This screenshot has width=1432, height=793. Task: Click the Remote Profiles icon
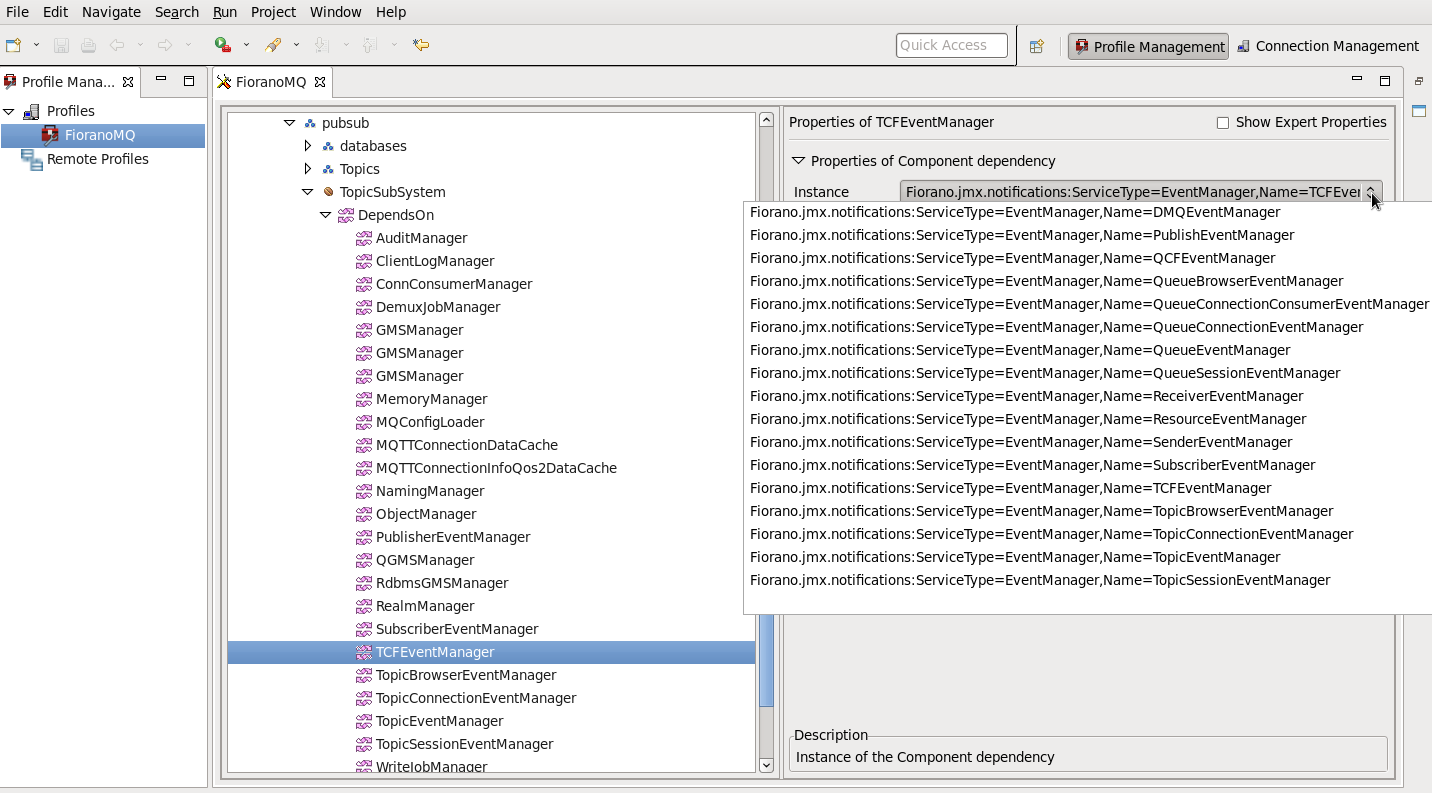click(32, 159)
